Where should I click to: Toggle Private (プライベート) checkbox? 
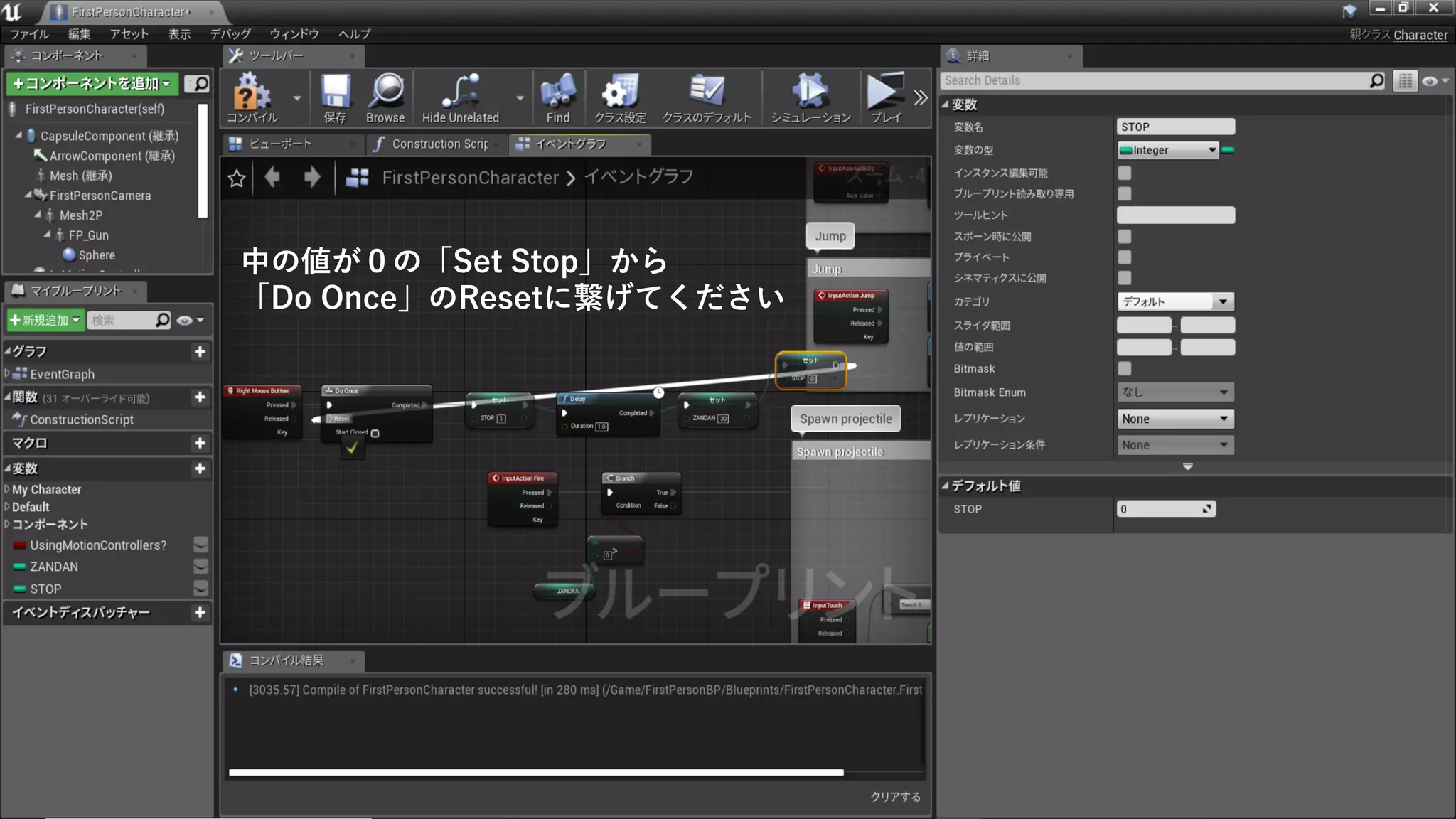[1124, 257]
